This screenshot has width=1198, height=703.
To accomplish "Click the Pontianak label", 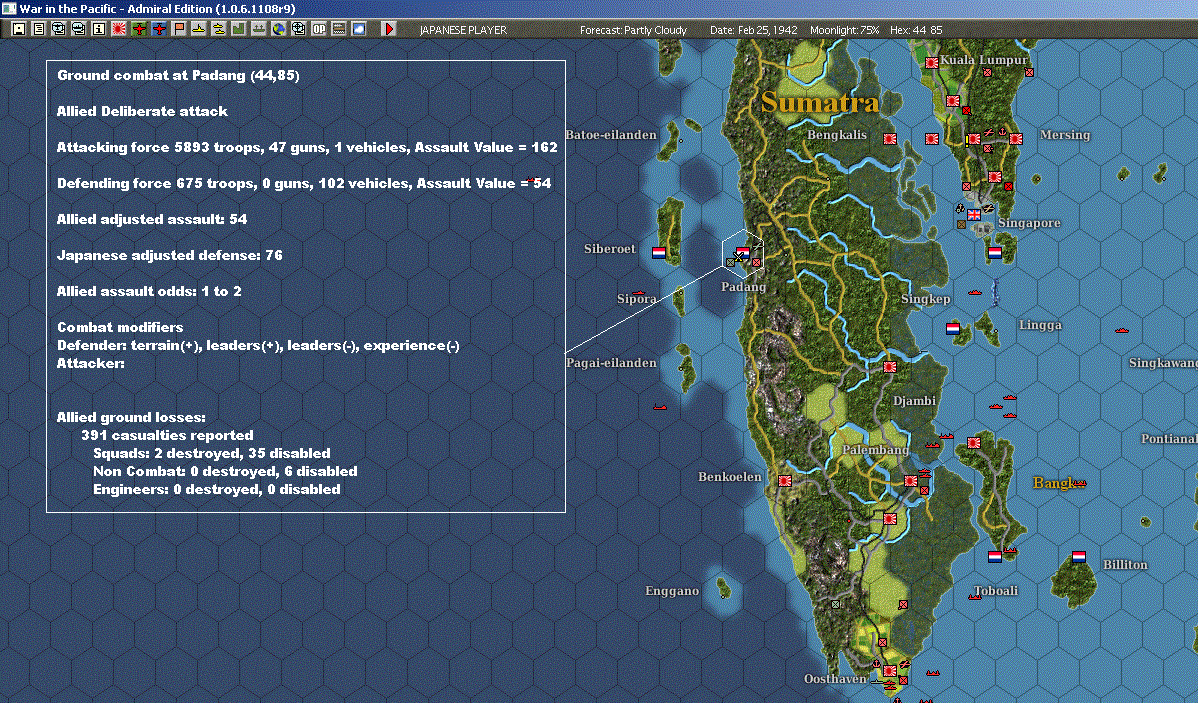I will coord(1169,439).
